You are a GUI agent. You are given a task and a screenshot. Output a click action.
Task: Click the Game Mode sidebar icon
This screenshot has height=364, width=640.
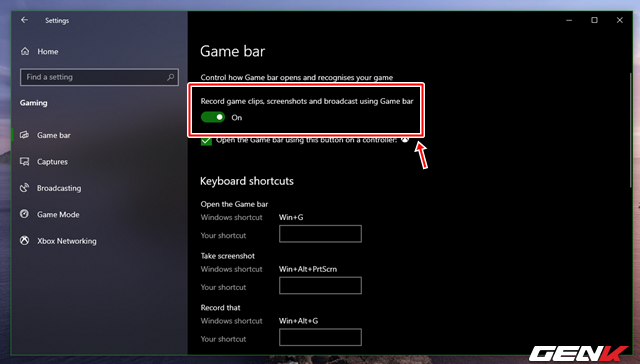click(24, 214)
